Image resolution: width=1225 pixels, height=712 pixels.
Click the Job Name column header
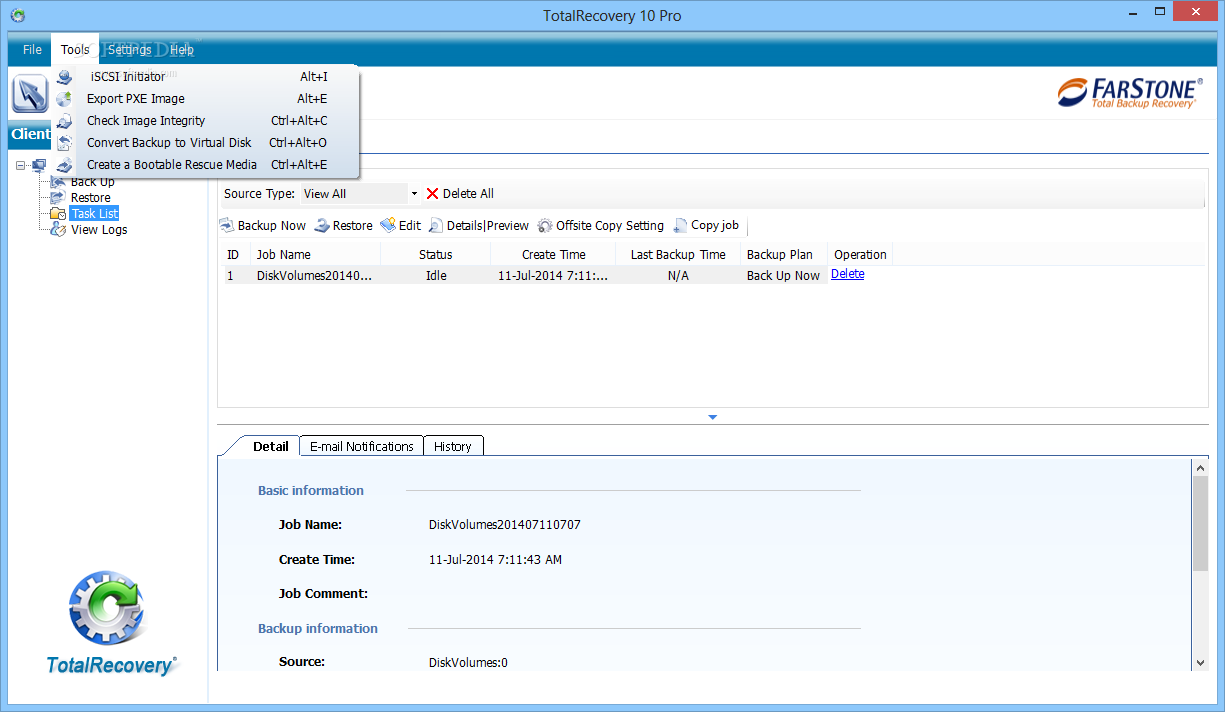[315, 255]
